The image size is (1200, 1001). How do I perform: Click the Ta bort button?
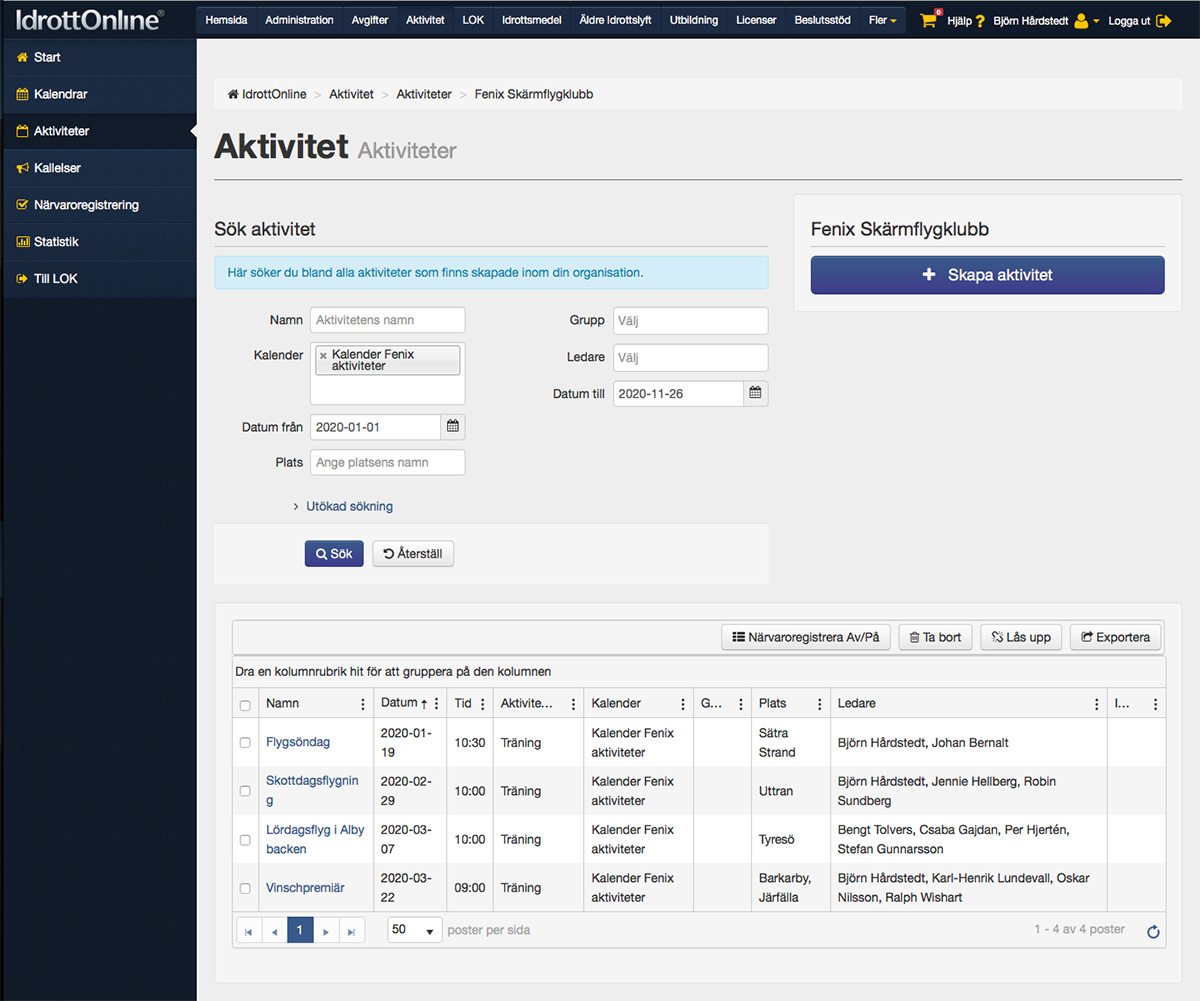tap(936, 637)
